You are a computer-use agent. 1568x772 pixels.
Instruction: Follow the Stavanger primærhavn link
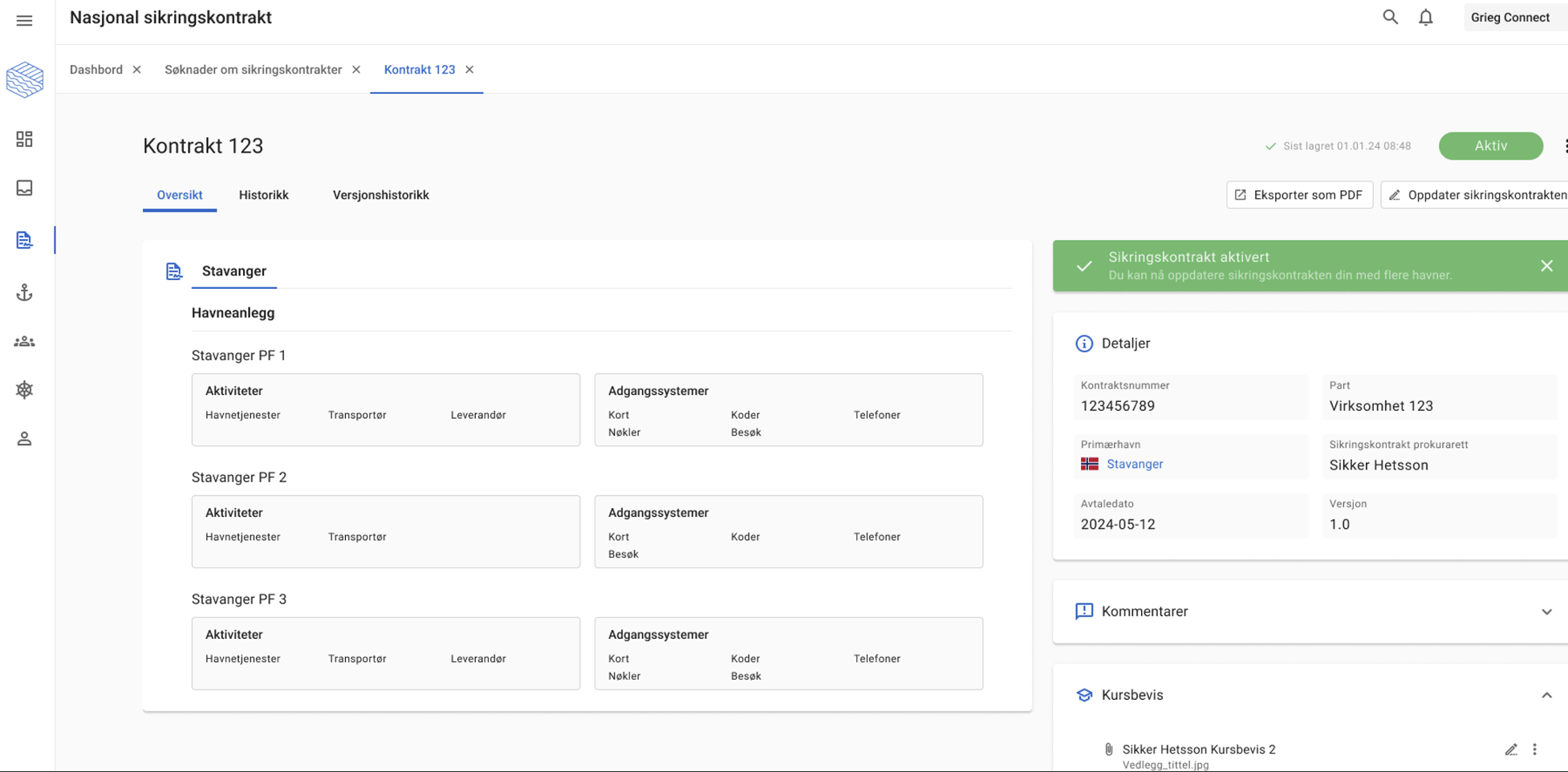tap(1134, 464)
